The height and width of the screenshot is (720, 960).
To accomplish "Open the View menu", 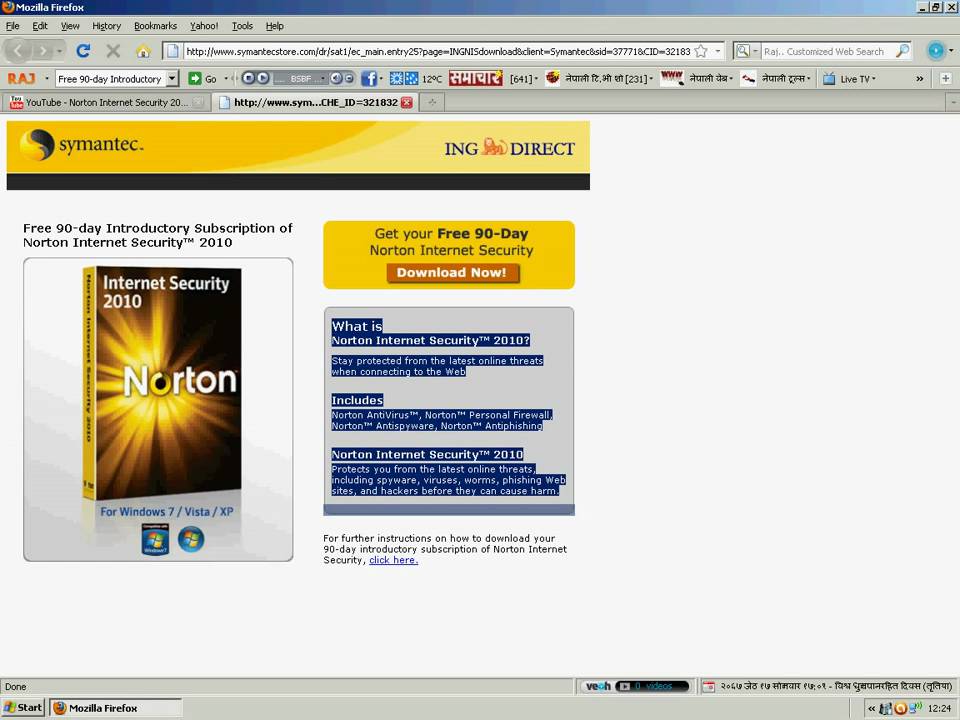I will tap(70, 26).
